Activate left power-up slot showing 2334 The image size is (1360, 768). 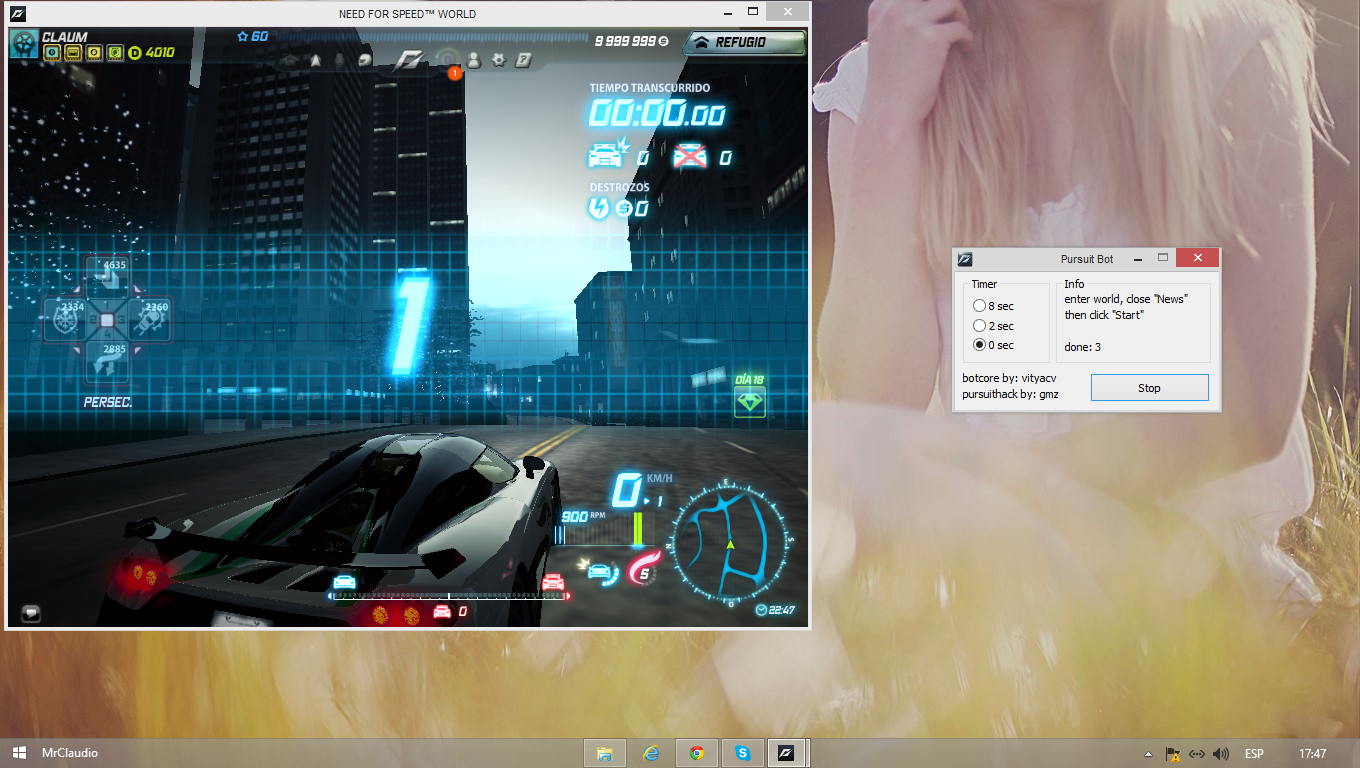point(67,318)
